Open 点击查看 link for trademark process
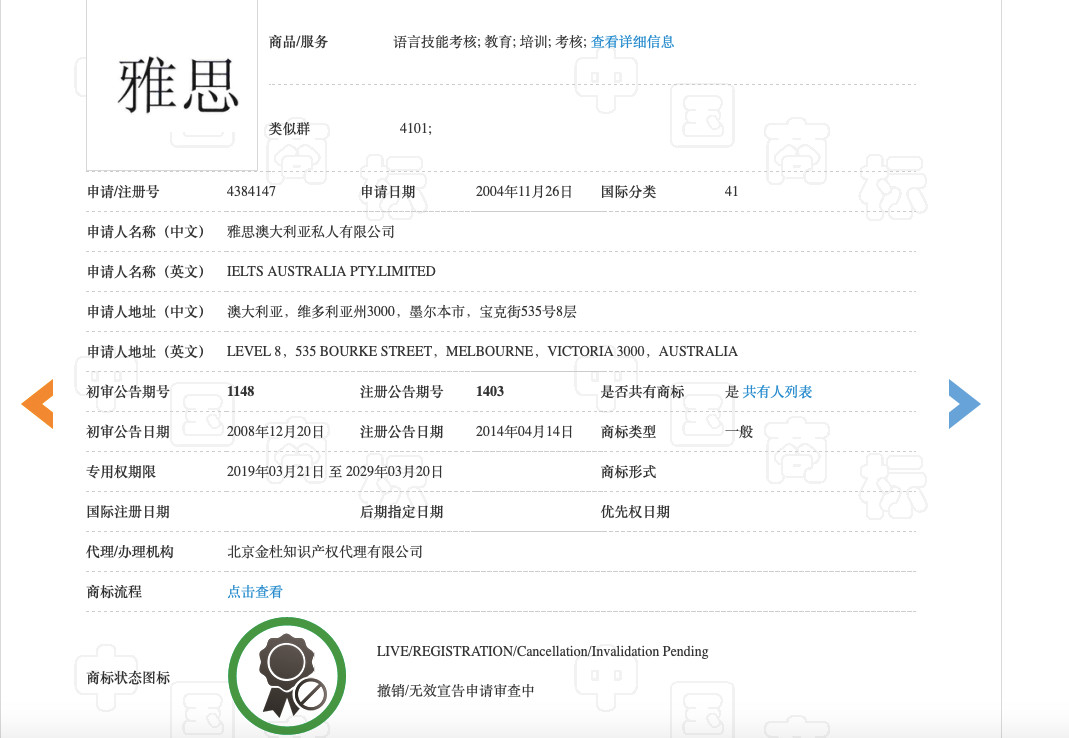 tap(254, 592)
